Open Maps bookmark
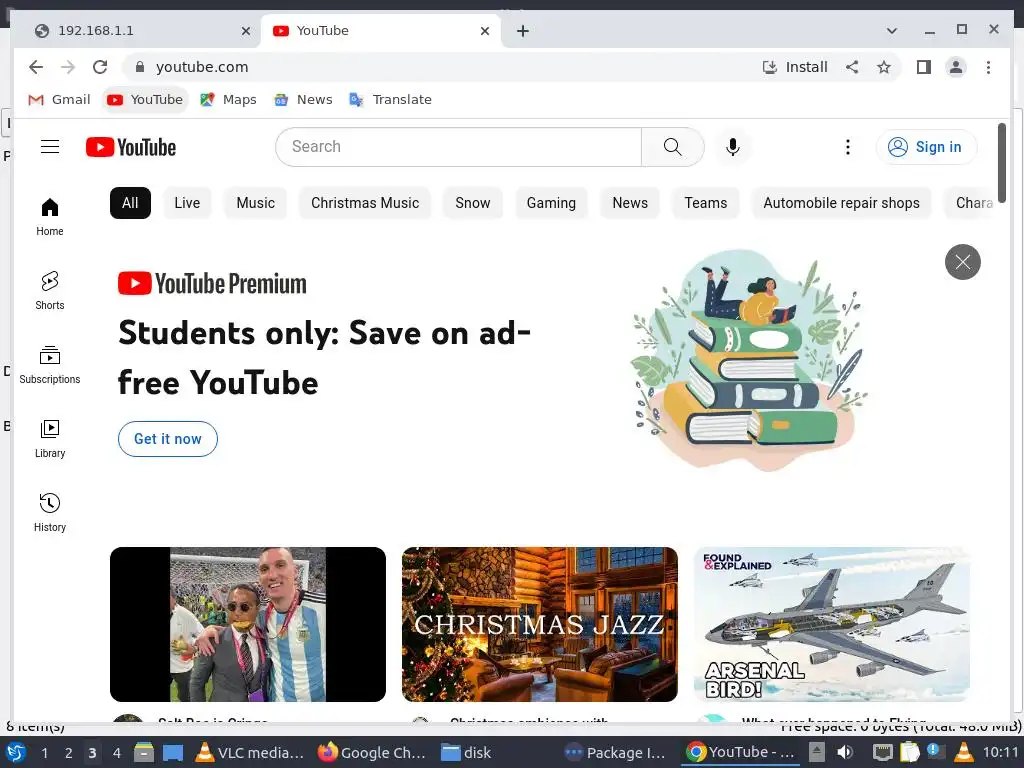This screenshot has width=1024, height=768. [228, 100]
